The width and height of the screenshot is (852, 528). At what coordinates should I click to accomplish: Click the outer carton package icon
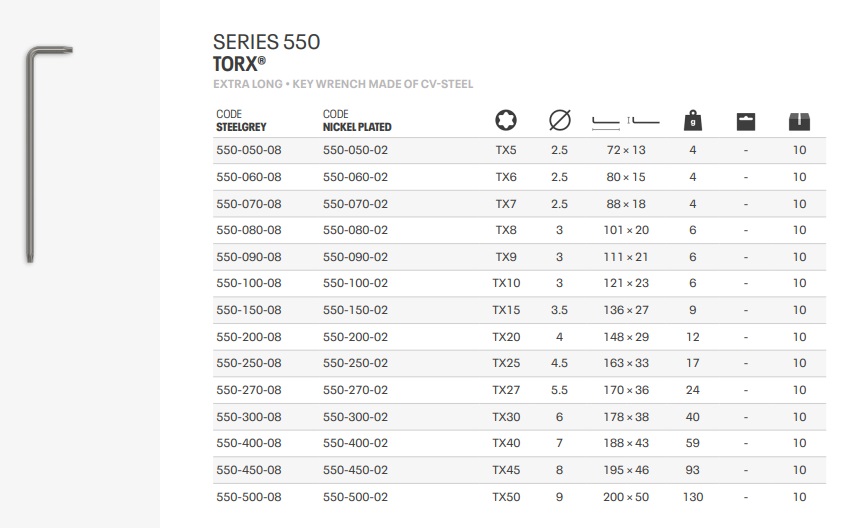click(799, 121)
